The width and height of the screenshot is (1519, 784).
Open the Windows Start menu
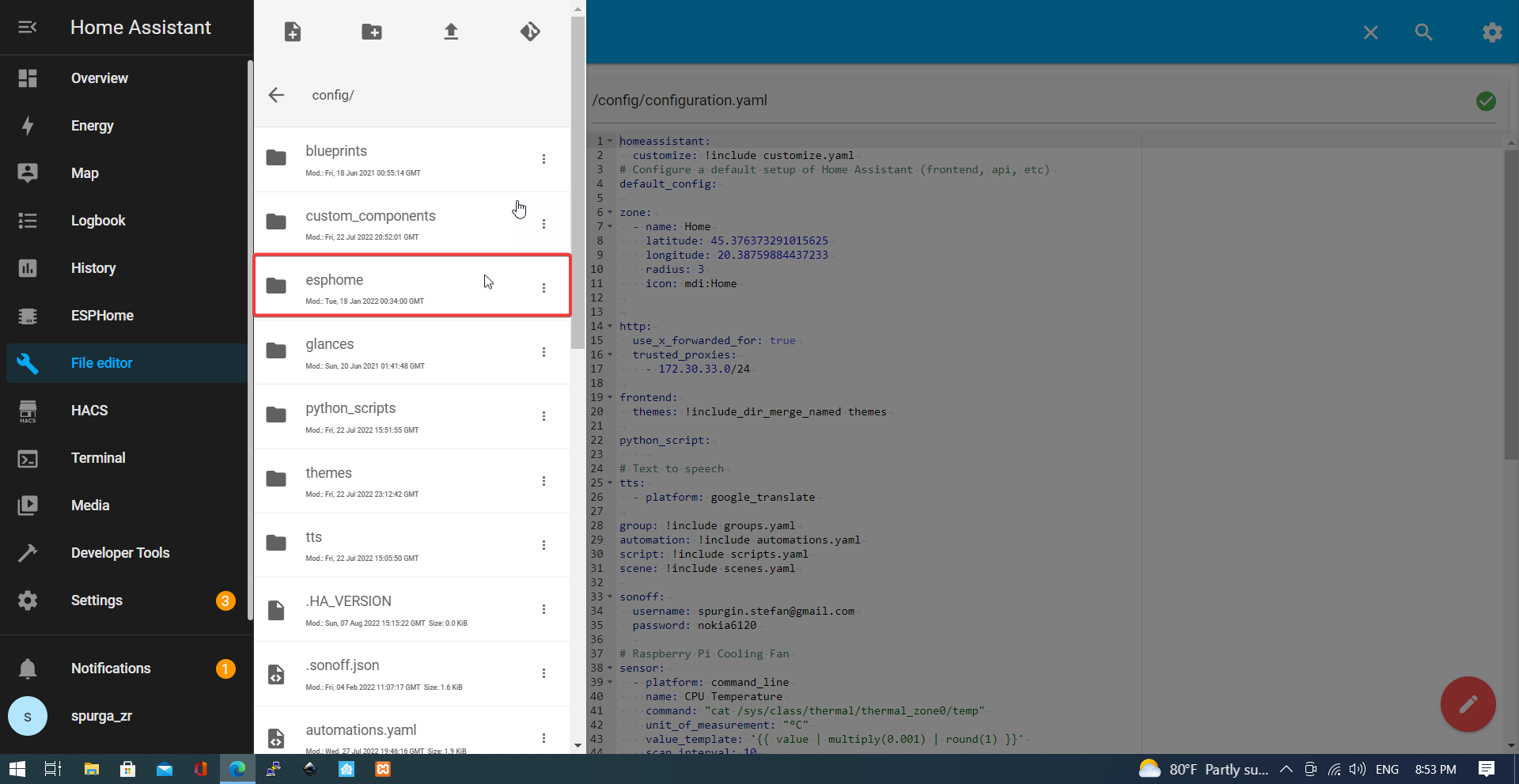pos(17,769)
